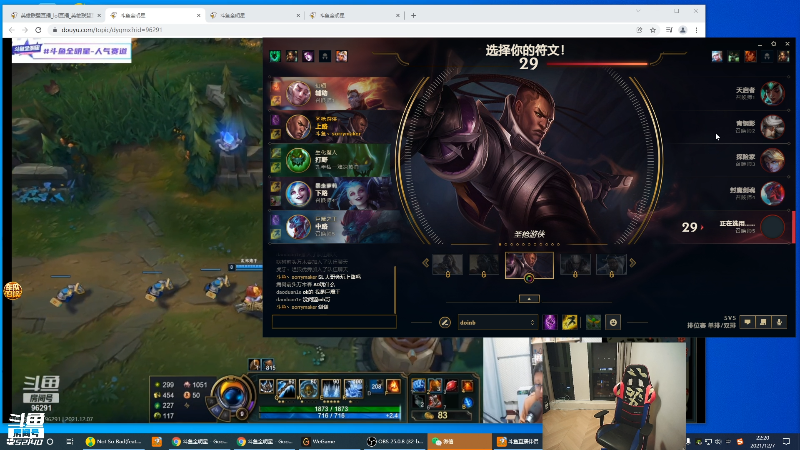Open the Douyu streaming companion taskbar button
800x450 pixels.
(x=517, y=441)
